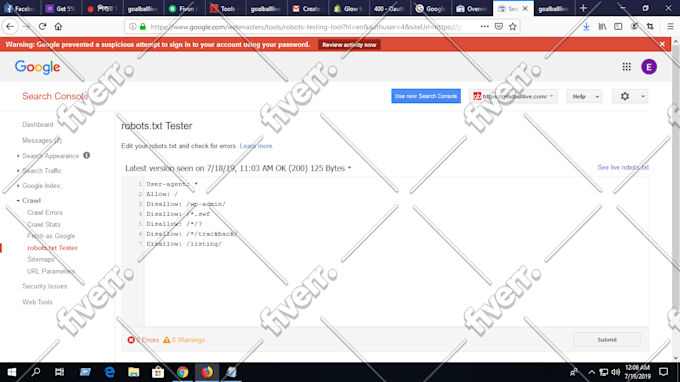Open the Windows Start menu
This screenshot has width=680, height=382.
point(12,372)
